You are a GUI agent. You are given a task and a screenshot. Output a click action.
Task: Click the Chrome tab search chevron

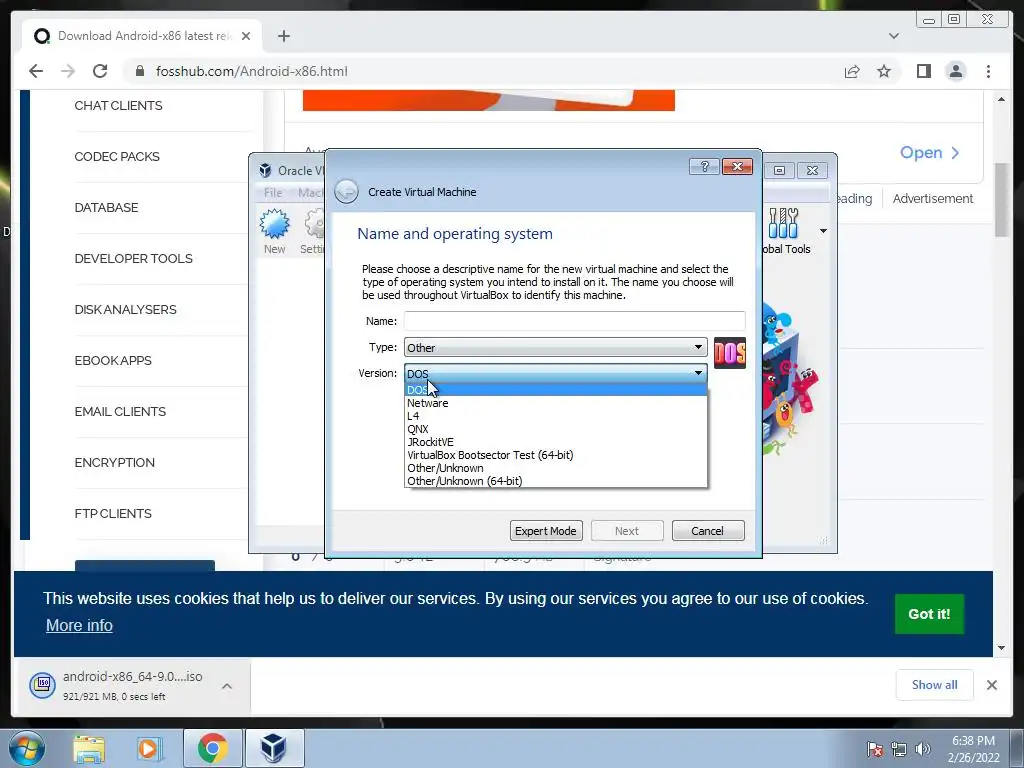pos(894,36)
